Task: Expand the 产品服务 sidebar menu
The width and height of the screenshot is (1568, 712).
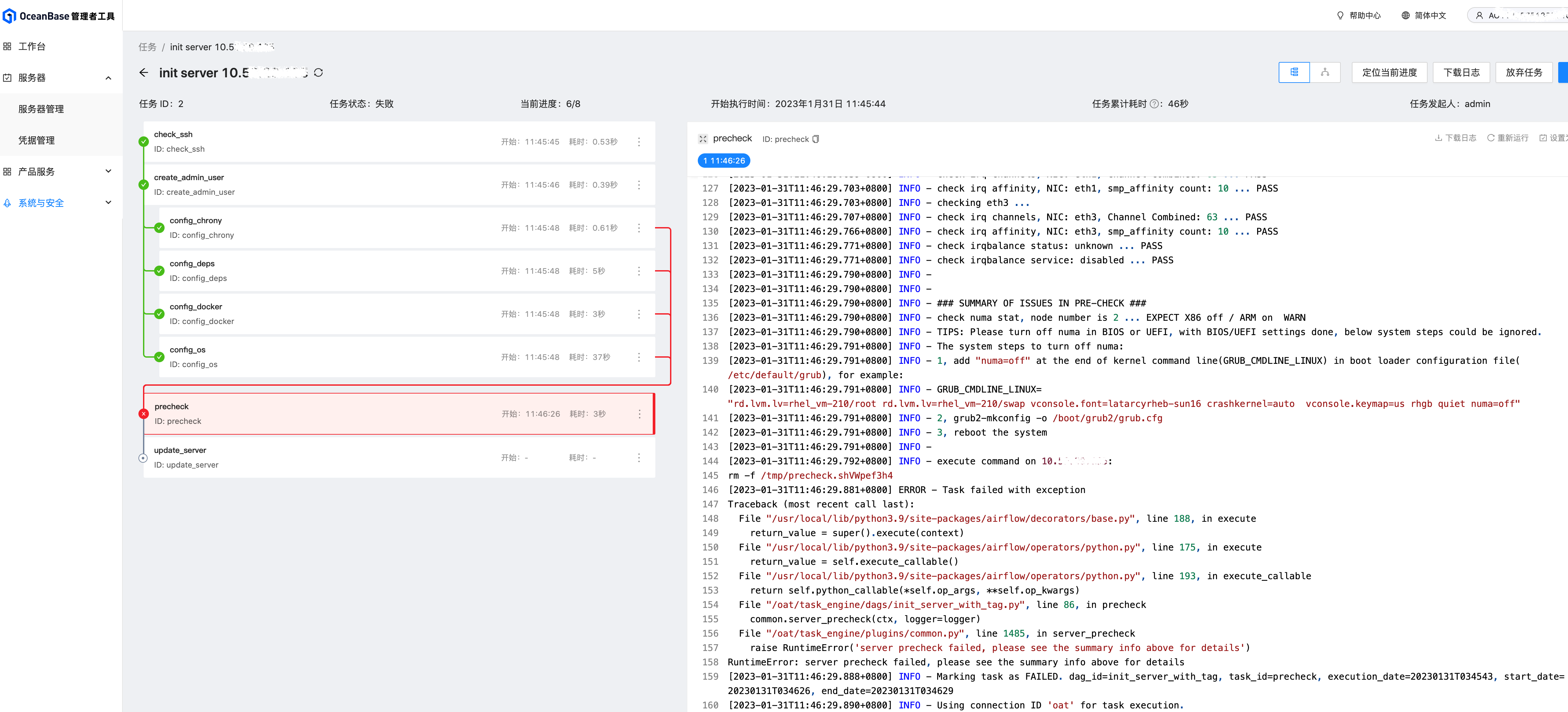Action: coord(108,171)
